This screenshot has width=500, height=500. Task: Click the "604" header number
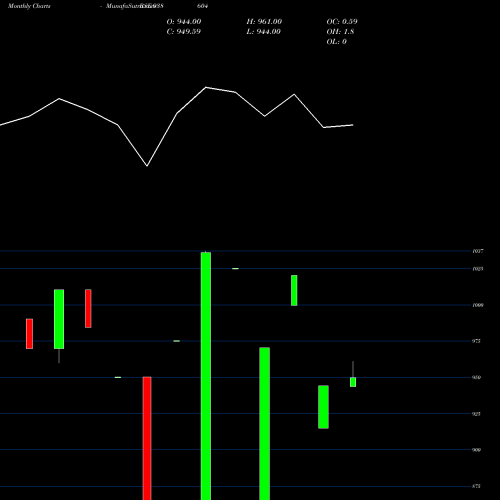(x=202, y=6)
